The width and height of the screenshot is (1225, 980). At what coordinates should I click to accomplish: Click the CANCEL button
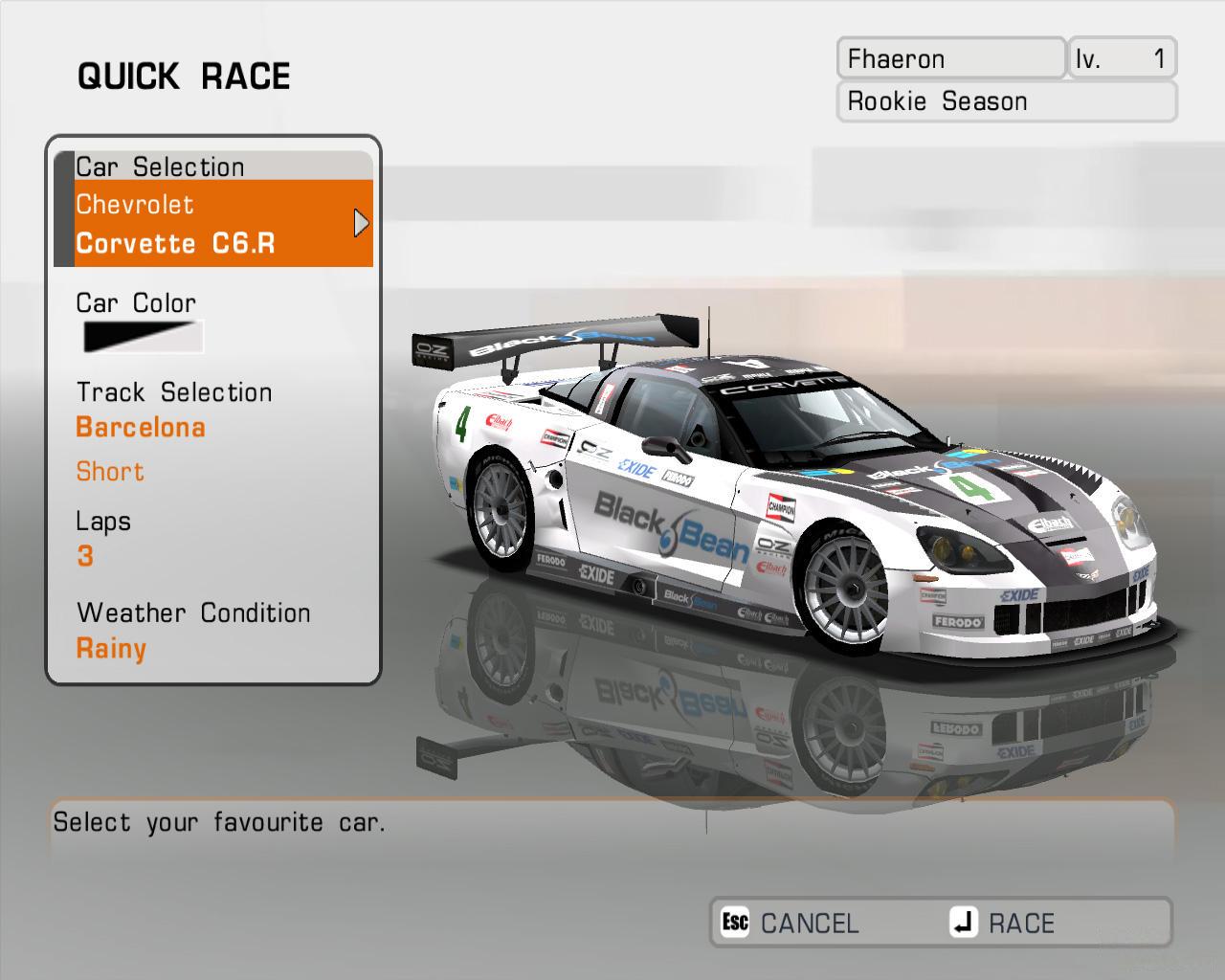(810, 924)
